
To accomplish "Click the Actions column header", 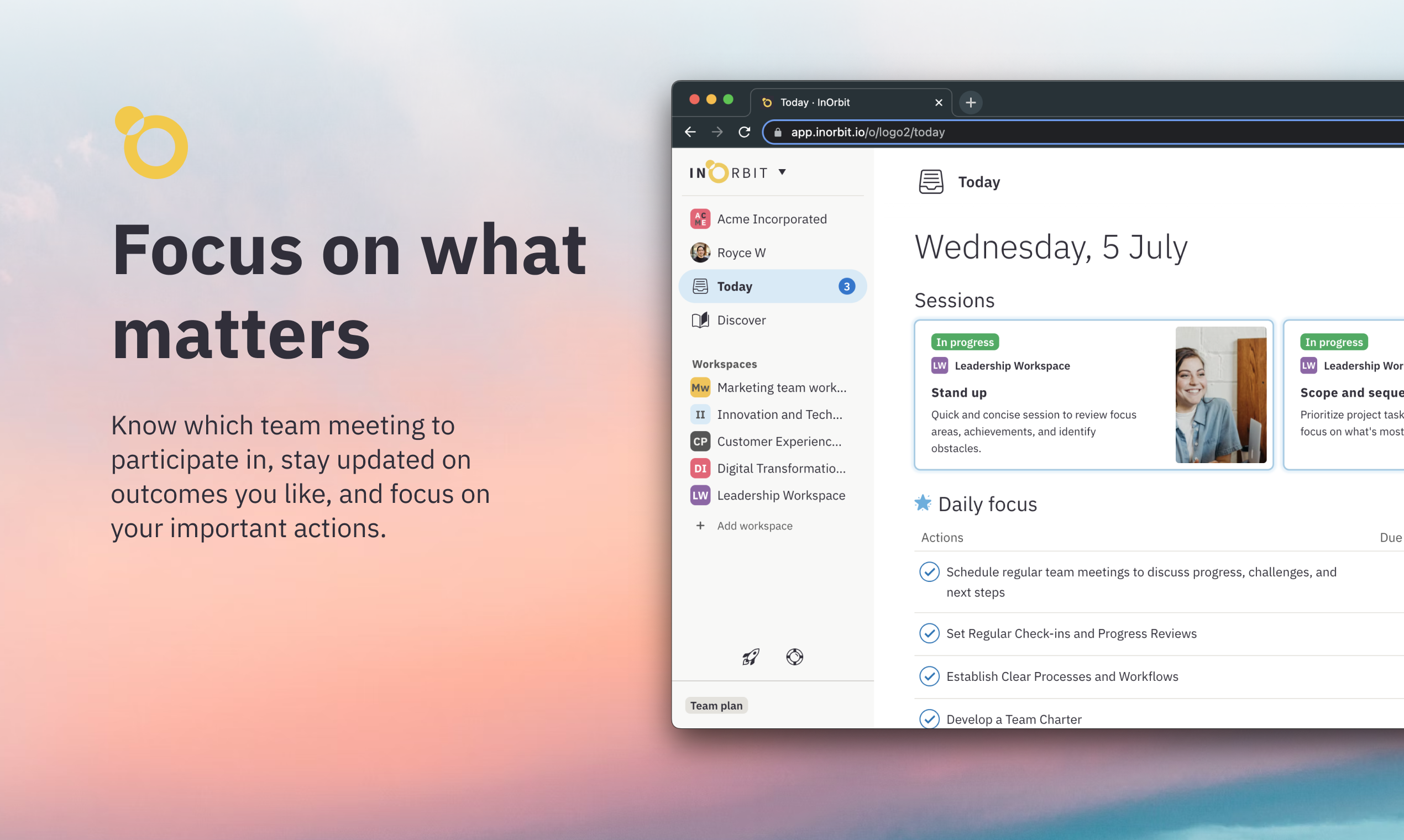I will point(942,538).
